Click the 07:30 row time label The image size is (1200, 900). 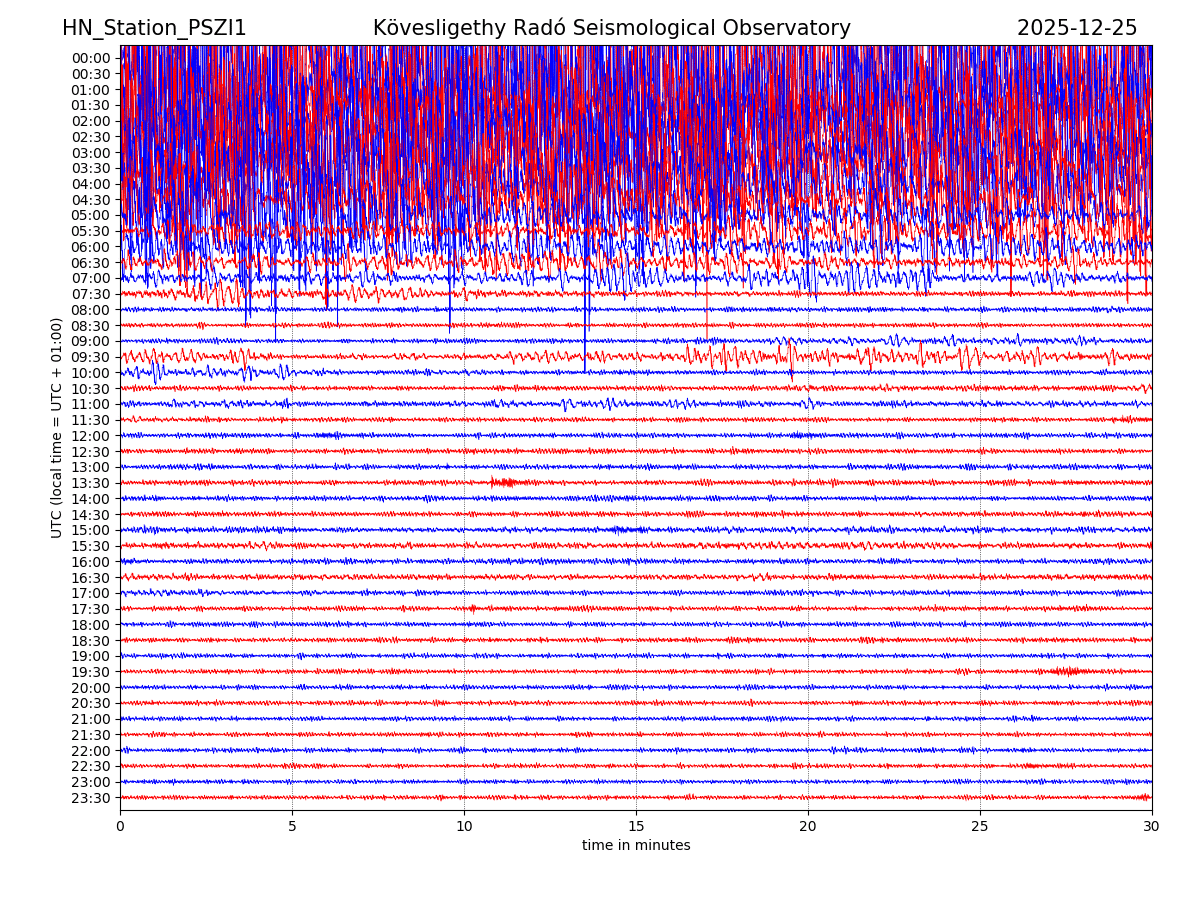pos(90,294)
